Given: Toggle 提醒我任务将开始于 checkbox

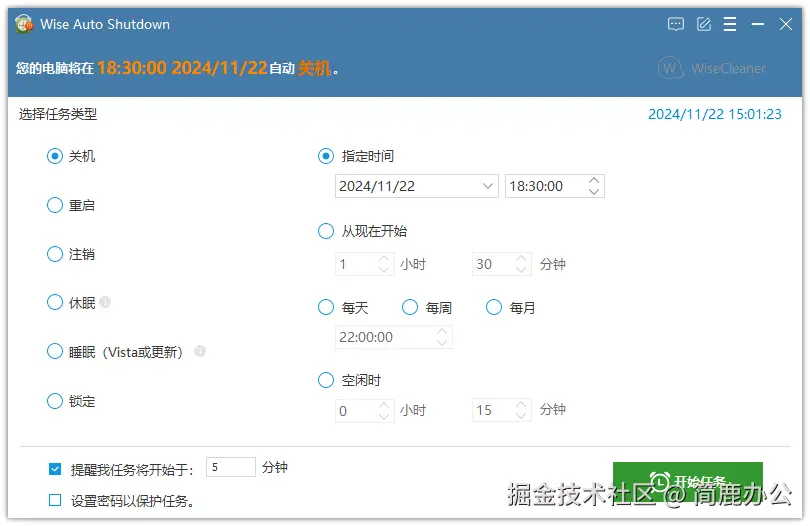Looking at the screenshot, I should pyautogui.click(x=55, y=469).
